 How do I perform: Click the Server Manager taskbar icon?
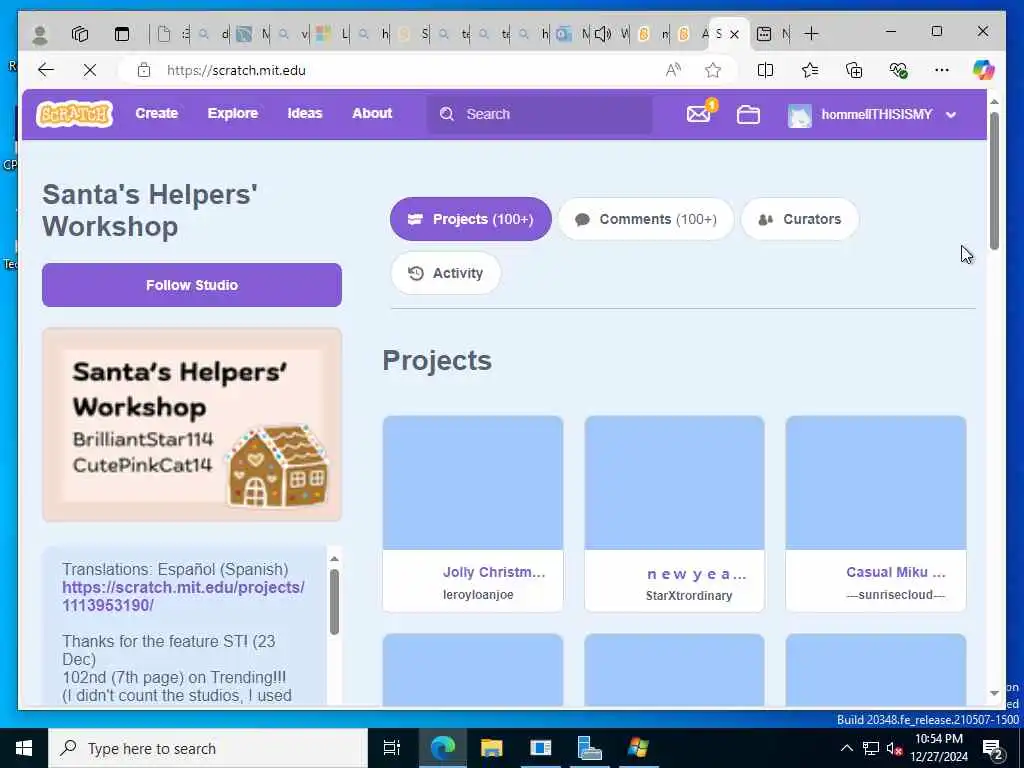pos(589,748)
